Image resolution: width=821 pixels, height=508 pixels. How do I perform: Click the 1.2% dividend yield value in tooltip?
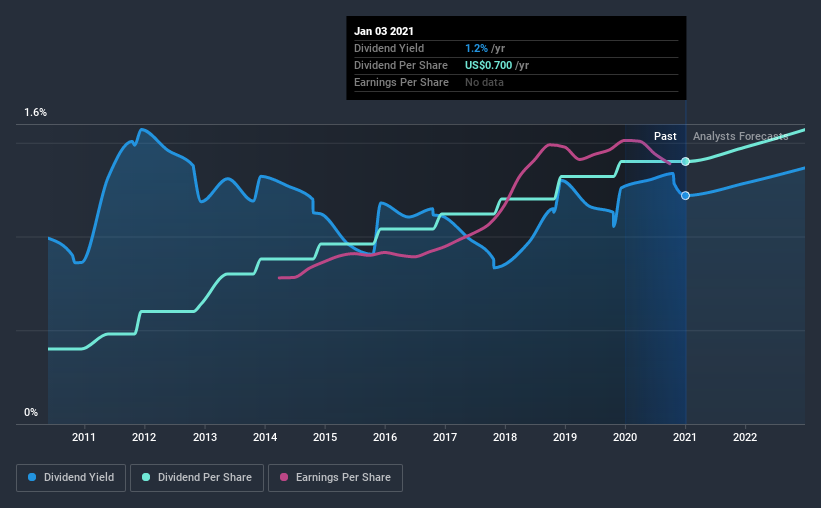tap(476, 48)
